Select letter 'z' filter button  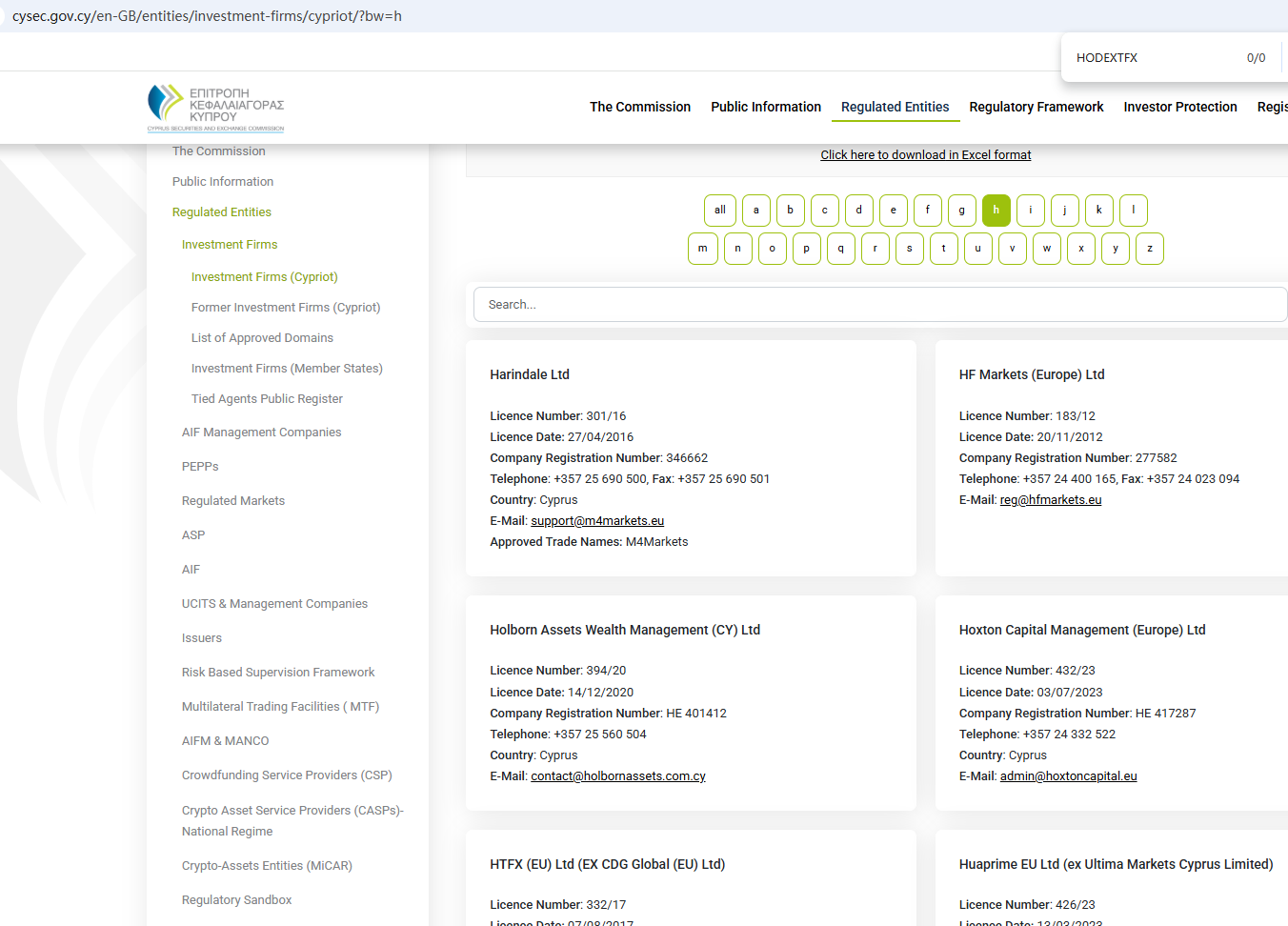point(1150,249)
